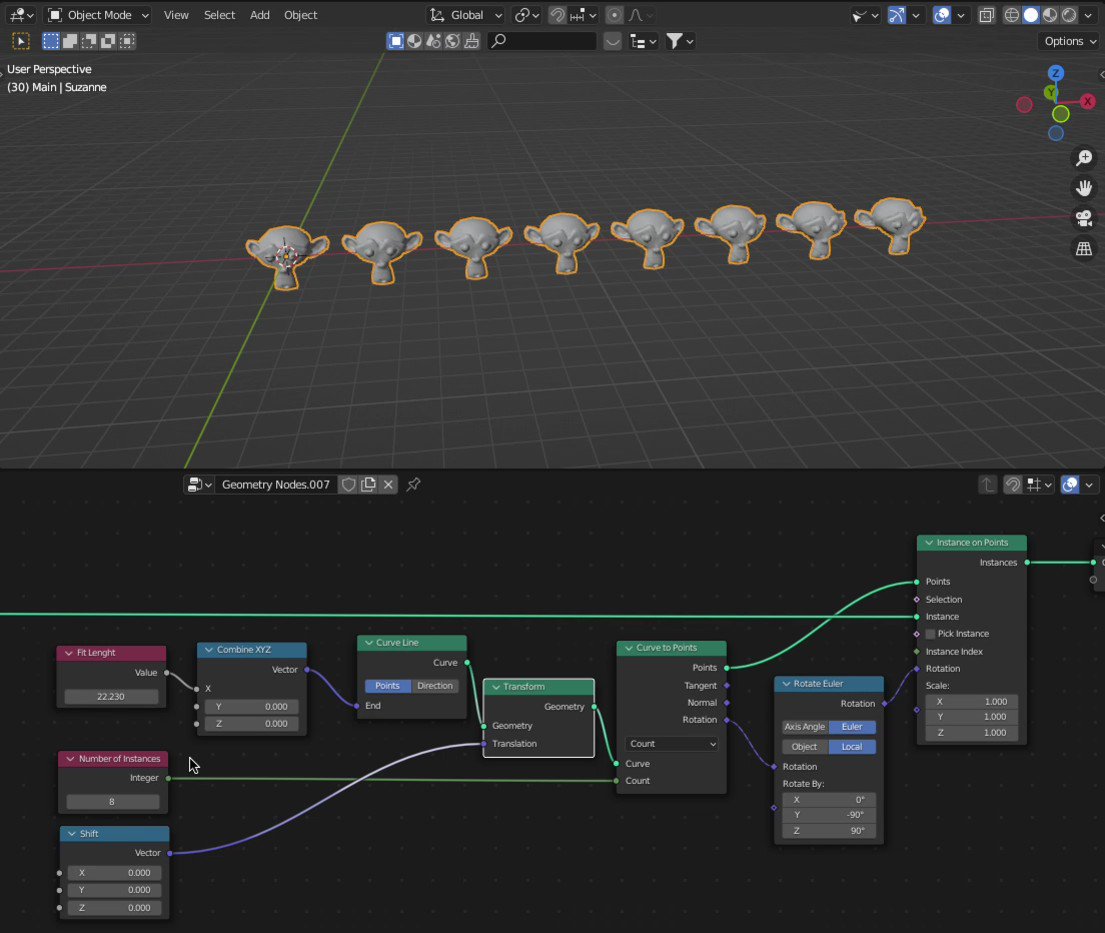Open the display mode dropdown with tree icon

point(643,42)
